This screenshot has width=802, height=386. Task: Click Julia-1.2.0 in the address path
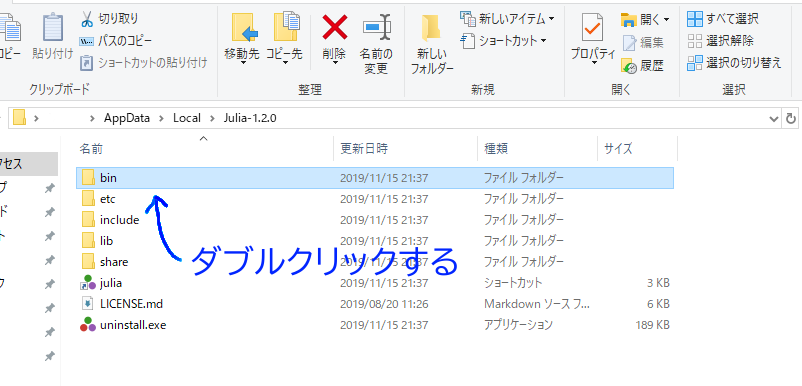[x=250, y=118]
